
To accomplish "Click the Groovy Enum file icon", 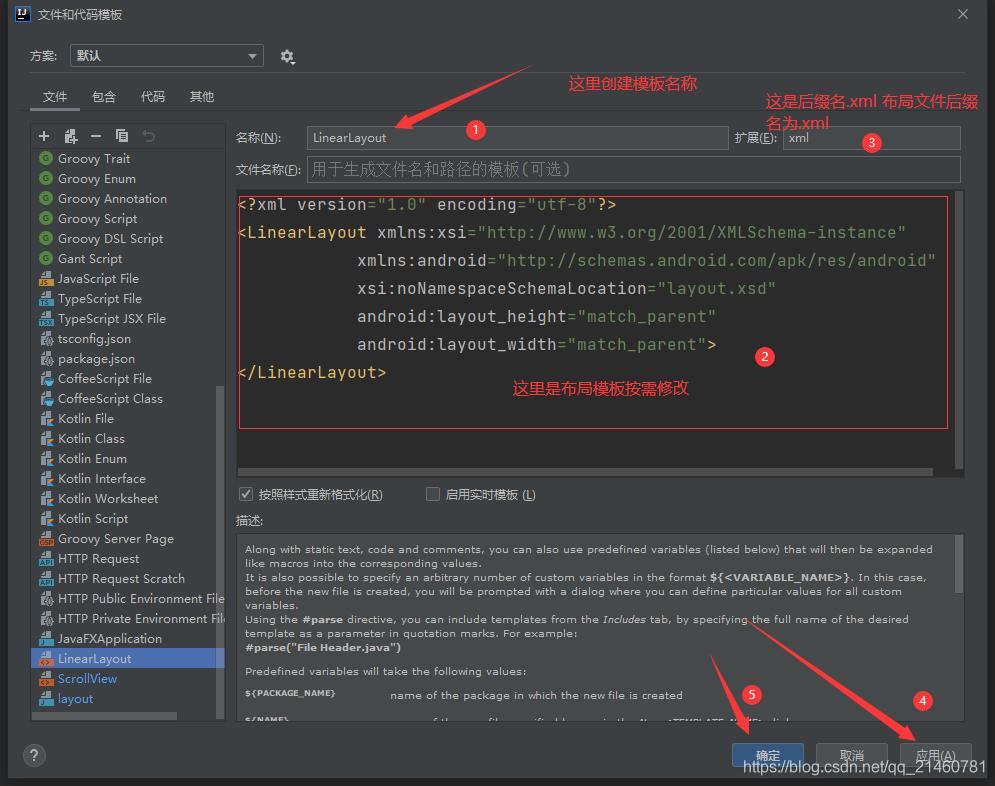I will point(46,178).
